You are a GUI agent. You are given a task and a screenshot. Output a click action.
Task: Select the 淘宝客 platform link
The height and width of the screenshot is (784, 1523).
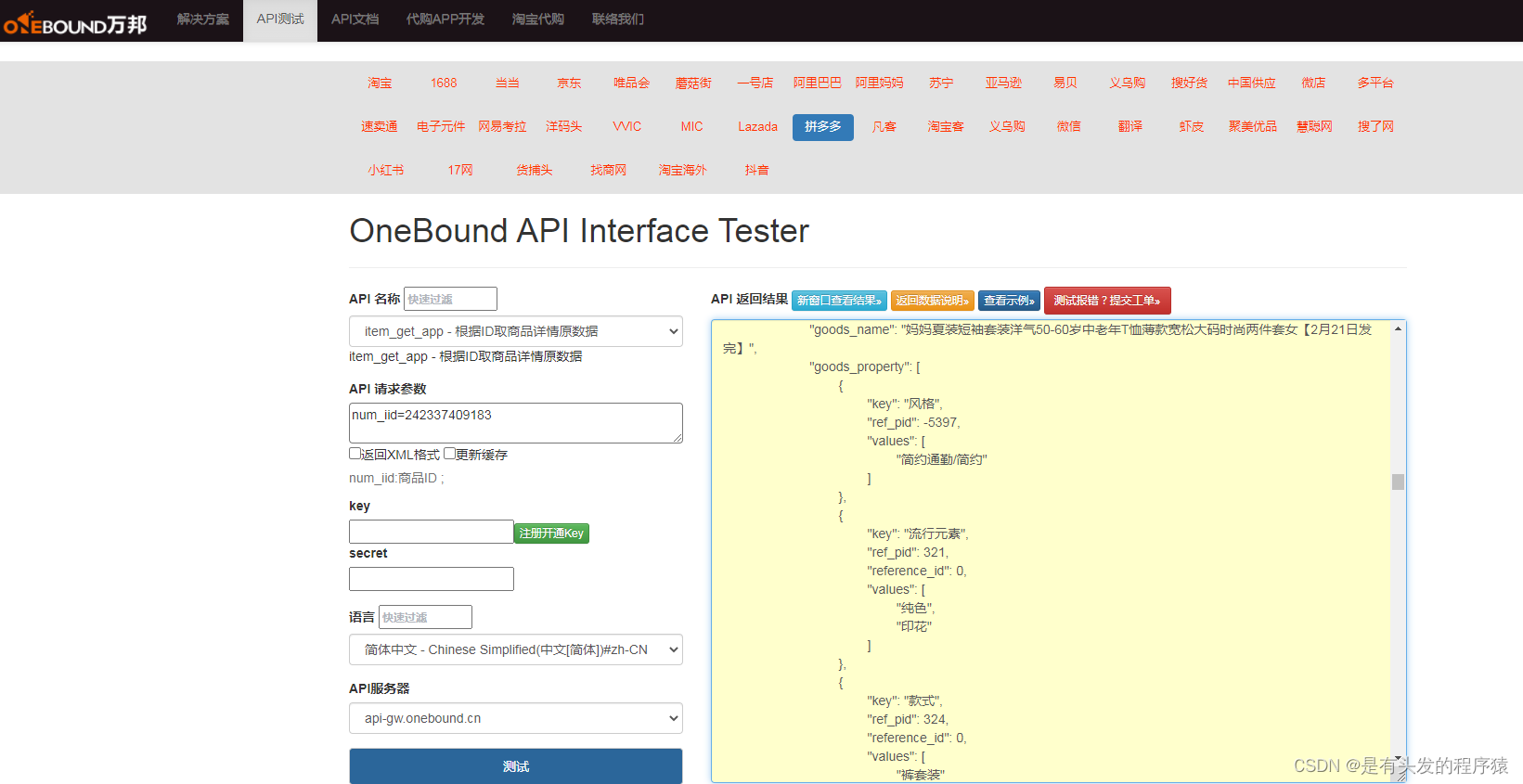(x=946, y=126)
